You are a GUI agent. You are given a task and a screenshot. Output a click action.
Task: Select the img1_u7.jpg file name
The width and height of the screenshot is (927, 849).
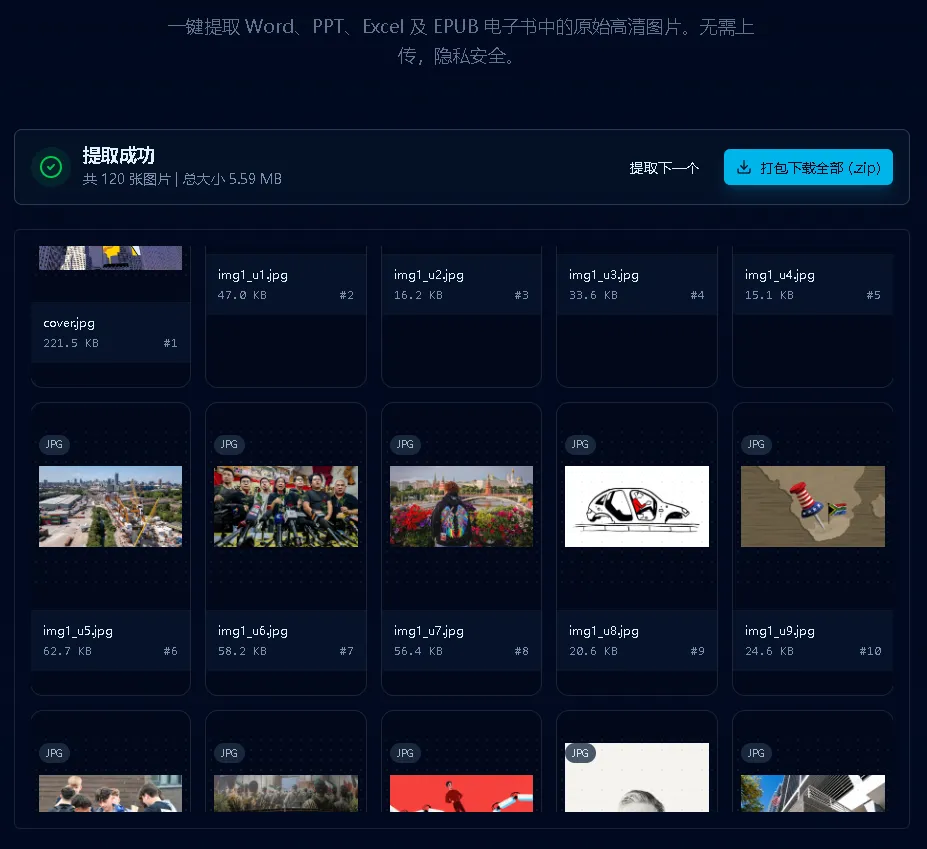(x=429, y=631)
